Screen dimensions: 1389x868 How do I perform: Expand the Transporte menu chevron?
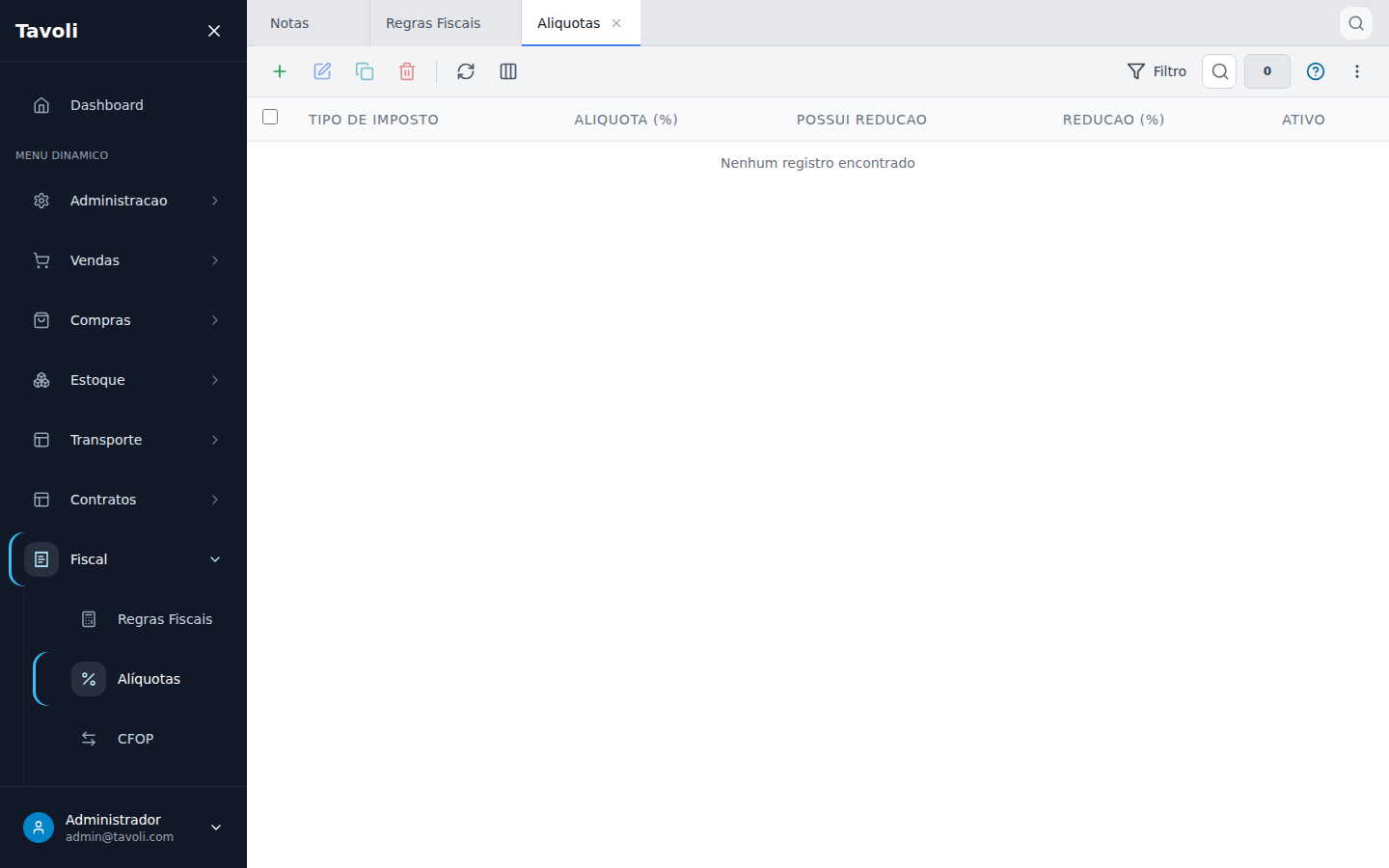(215, 440)
